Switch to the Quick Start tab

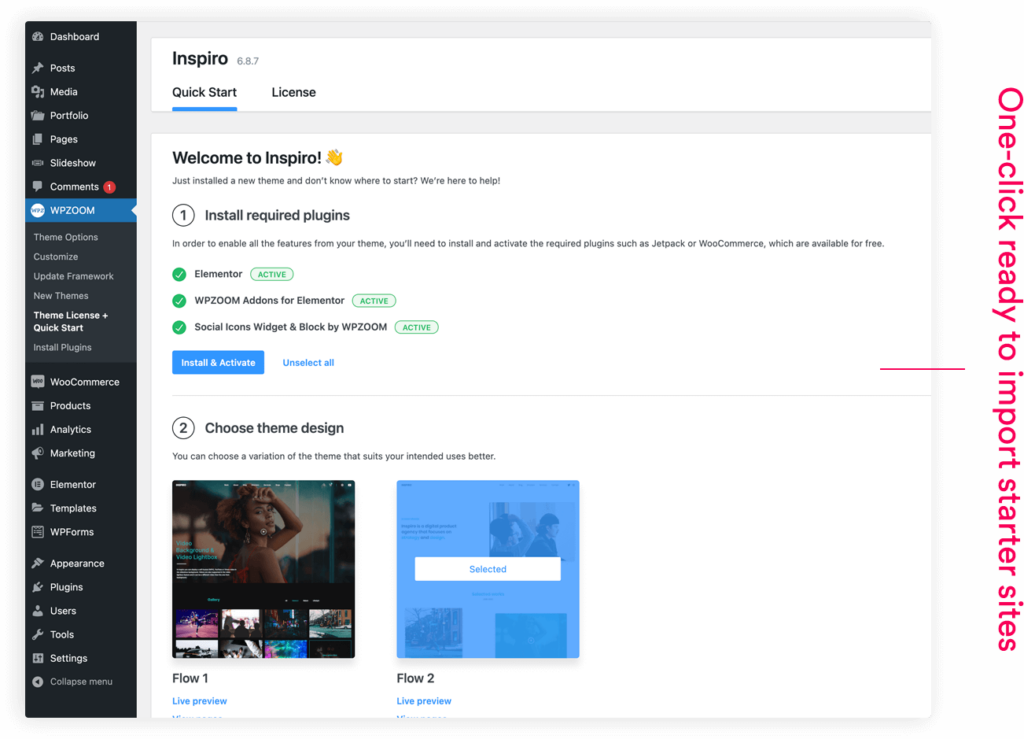click(204, 92)
